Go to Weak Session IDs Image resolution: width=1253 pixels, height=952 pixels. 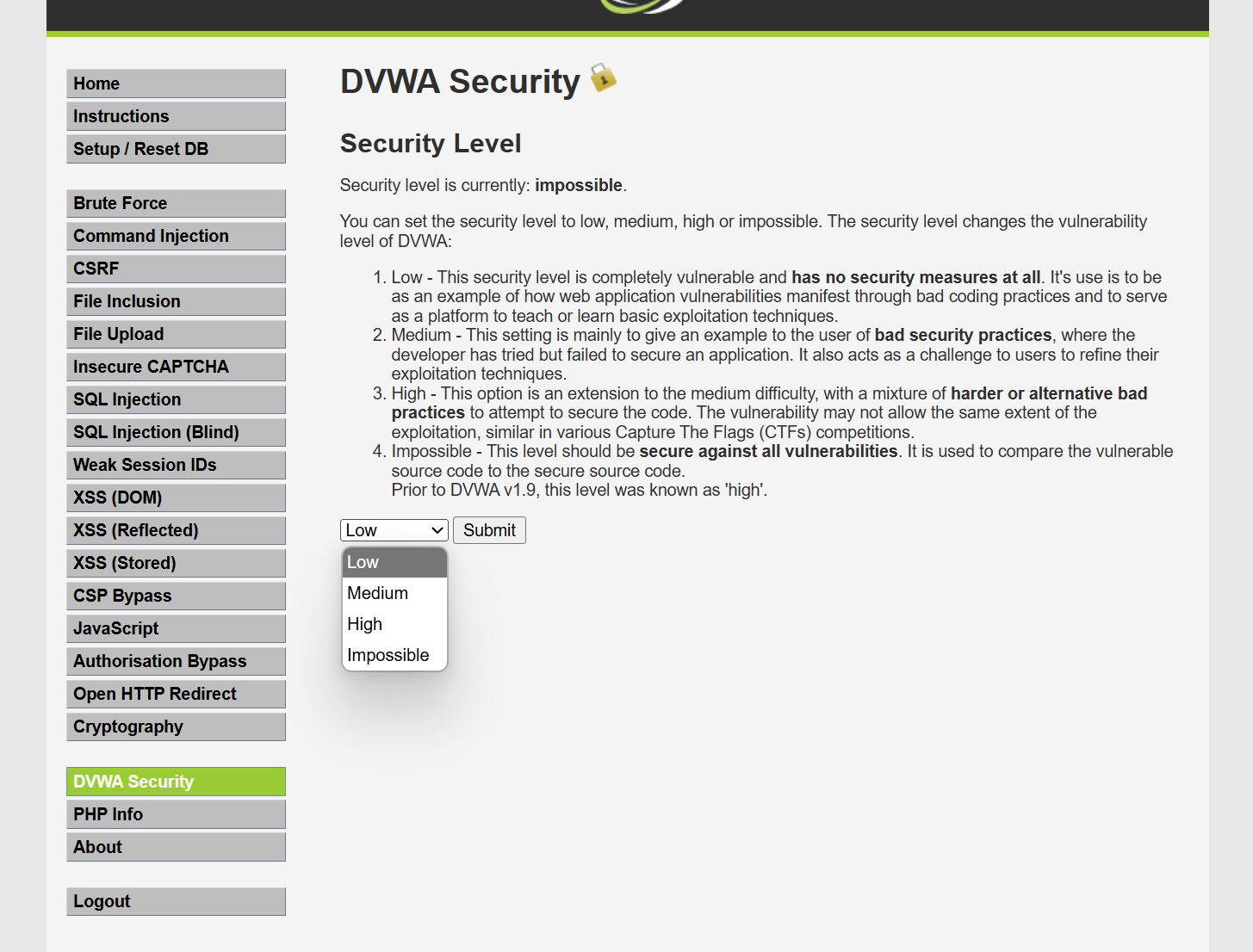point(176,465)
